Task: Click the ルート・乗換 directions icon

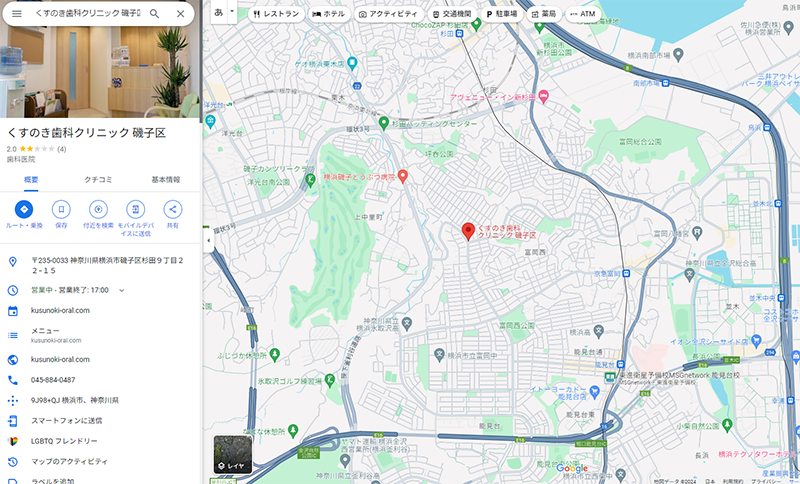Action: (24, 209)
